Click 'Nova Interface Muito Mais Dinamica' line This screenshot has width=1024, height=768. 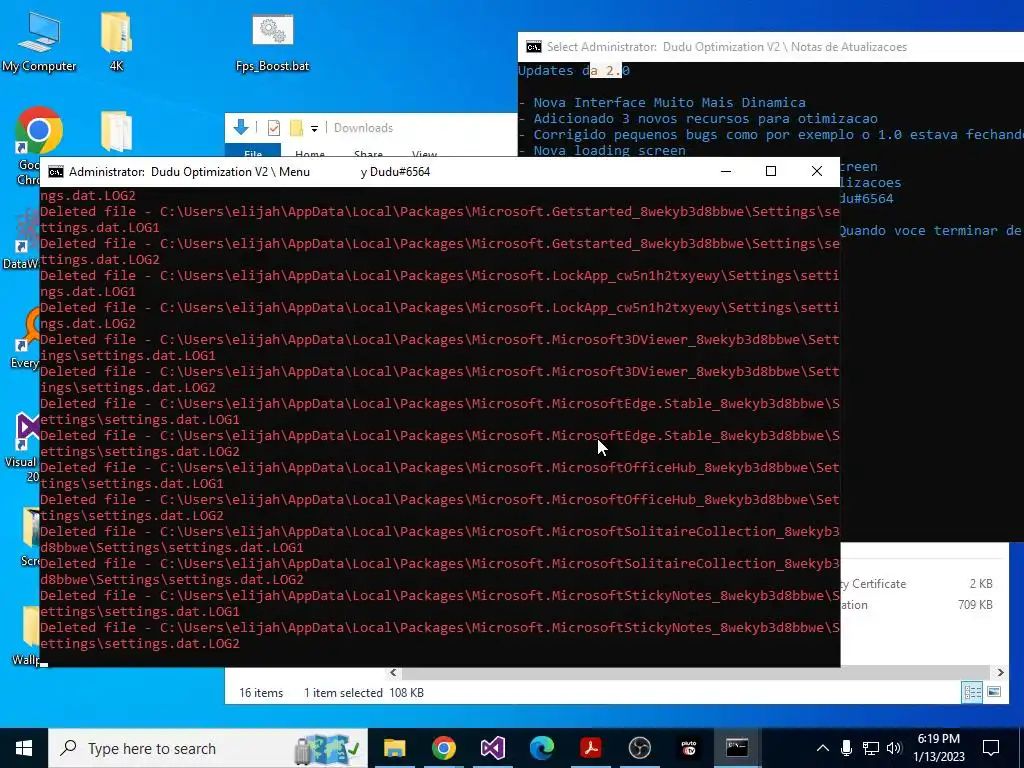[x=669, y=103]
